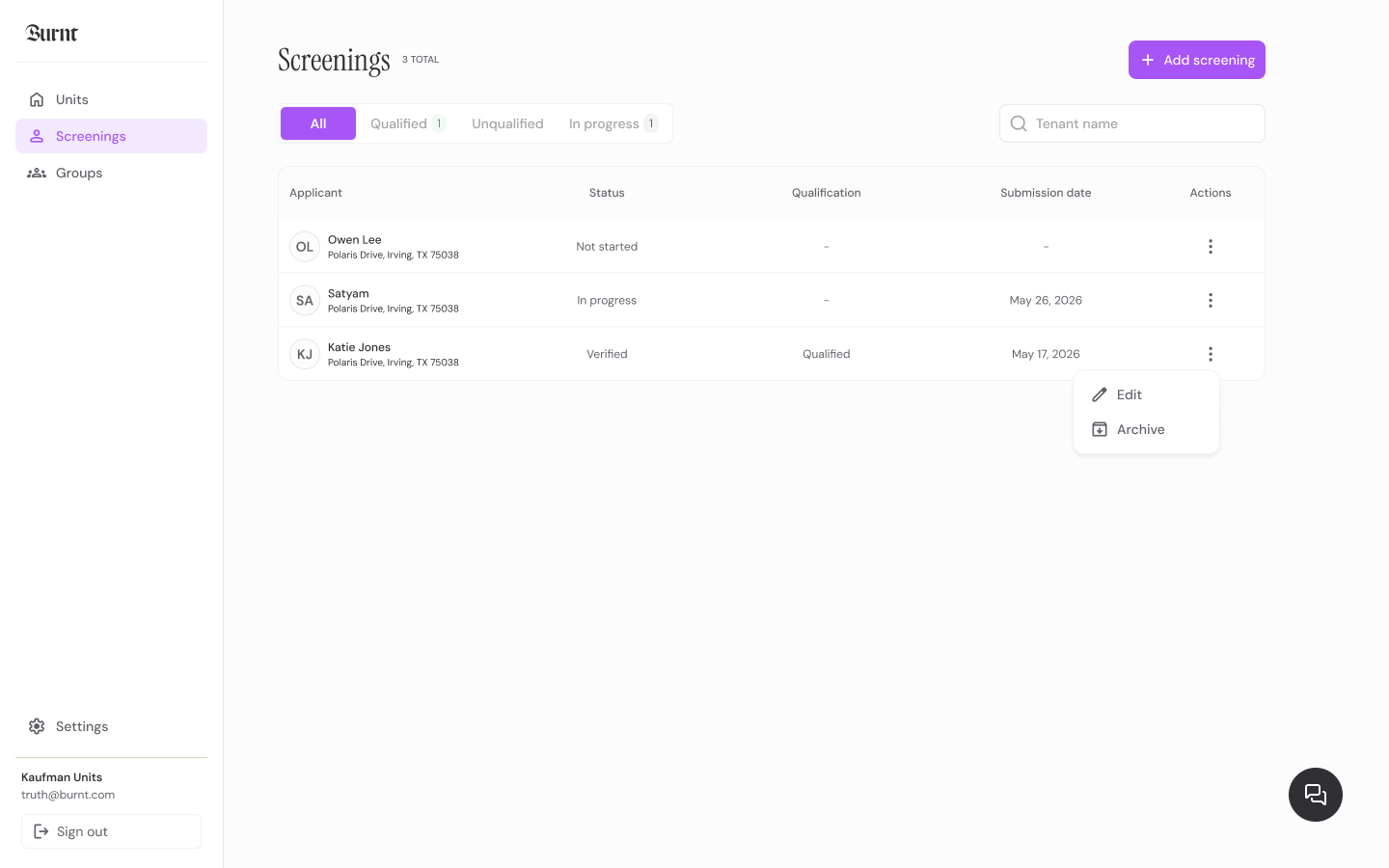Click the Sign out button
Image resolution: width=1389 pixels, height=868 pixels.
111,831
